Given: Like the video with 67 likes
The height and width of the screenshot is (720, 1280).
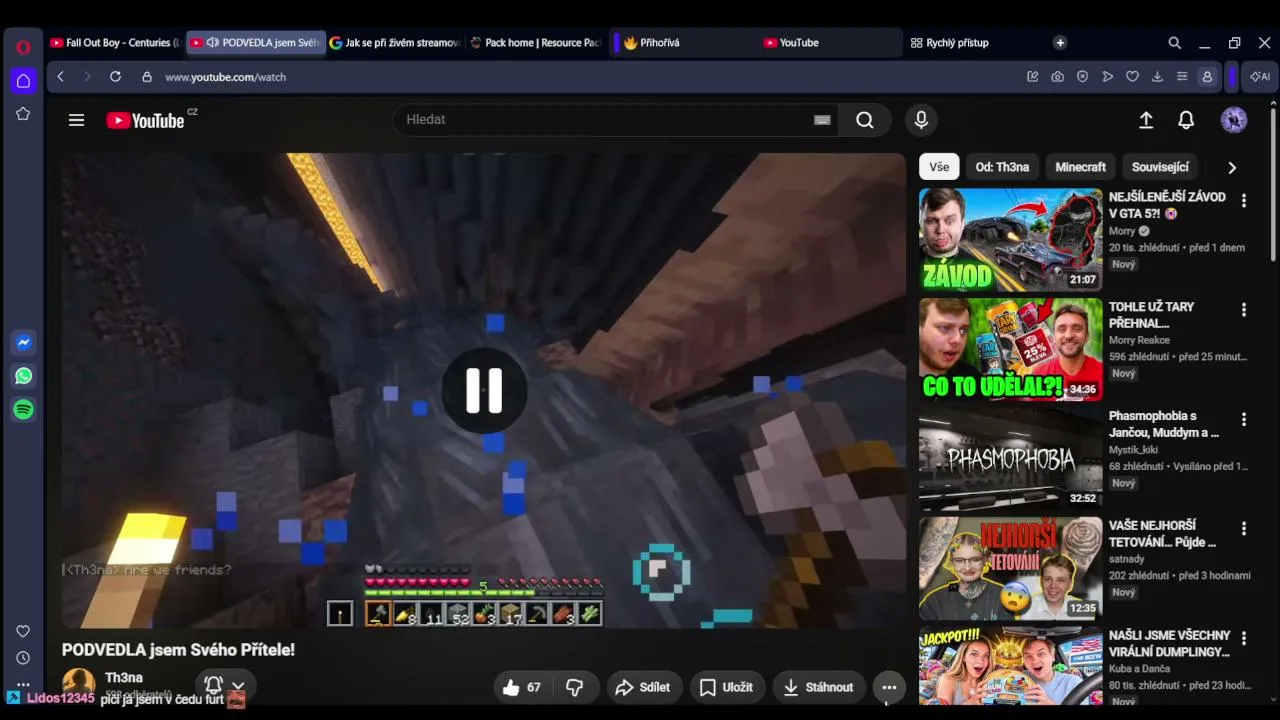Looking at the screenshot, I should point(522,687).
